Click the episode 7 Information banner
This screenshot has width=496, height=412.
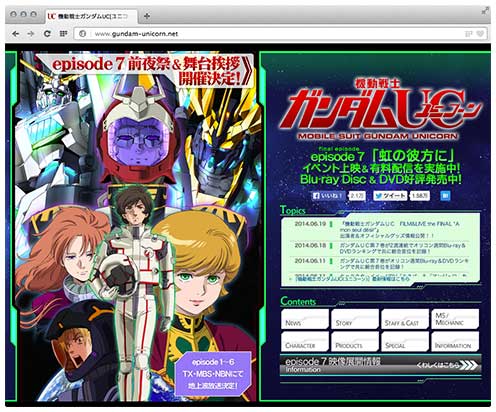pyautogui.click(x=380, y=365)
